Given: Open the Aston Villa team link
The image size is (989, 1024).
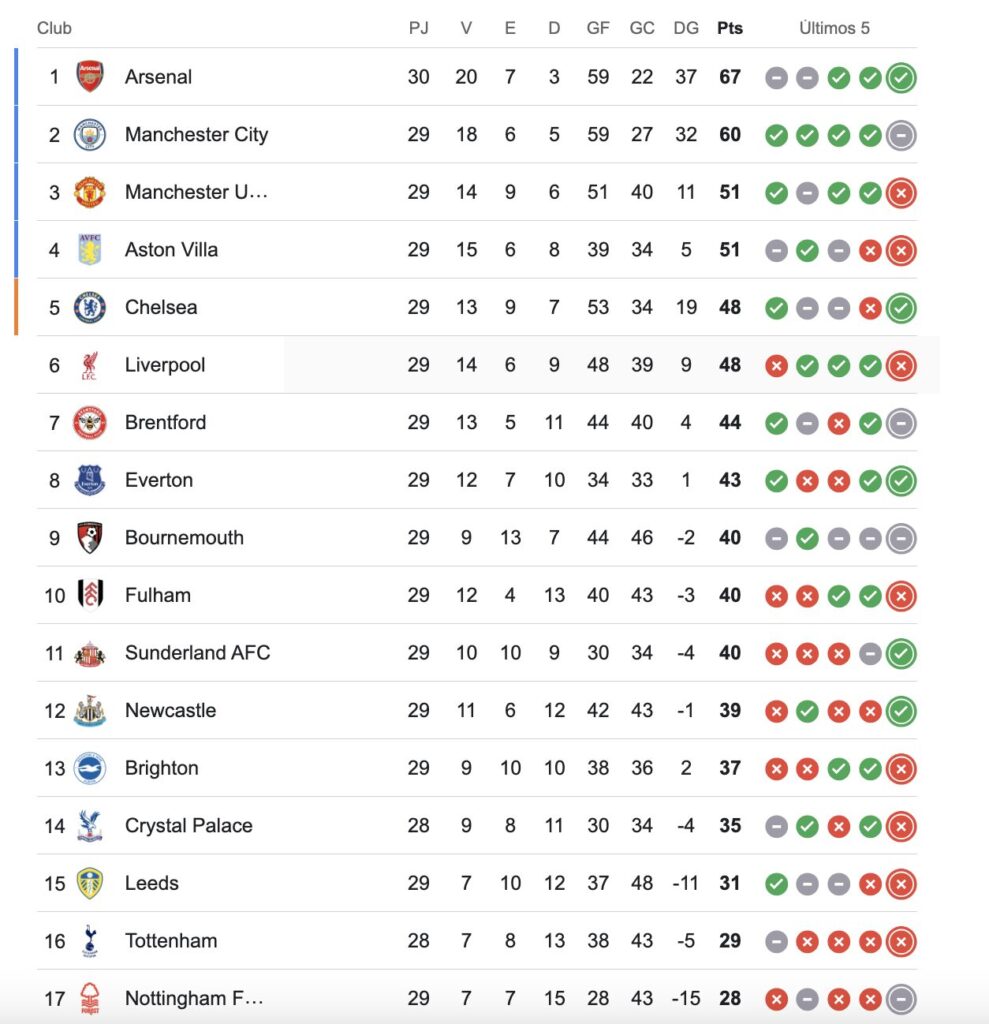Looking at the screenshot, I should coord(171,250).
